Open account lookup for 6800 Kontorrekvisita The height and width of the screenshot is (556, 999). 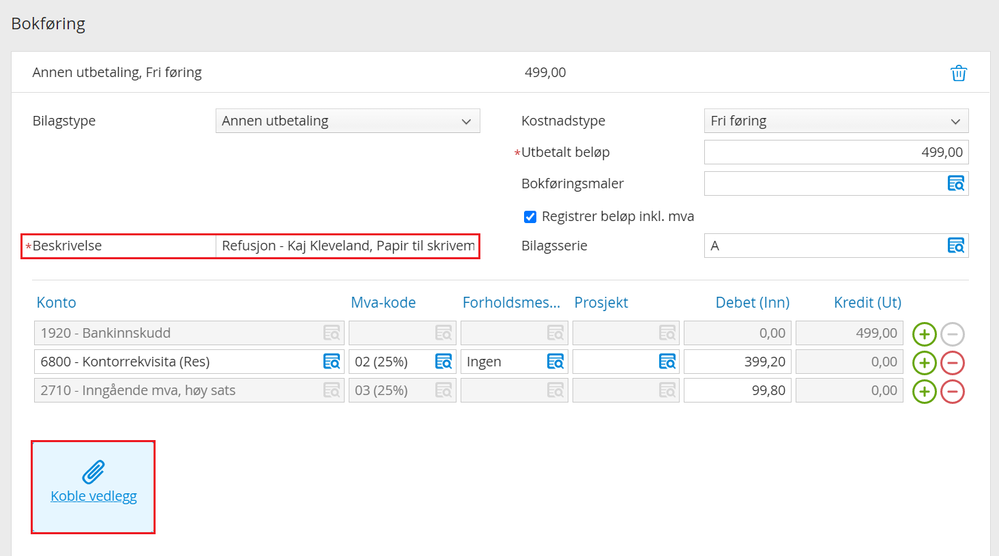331,362
